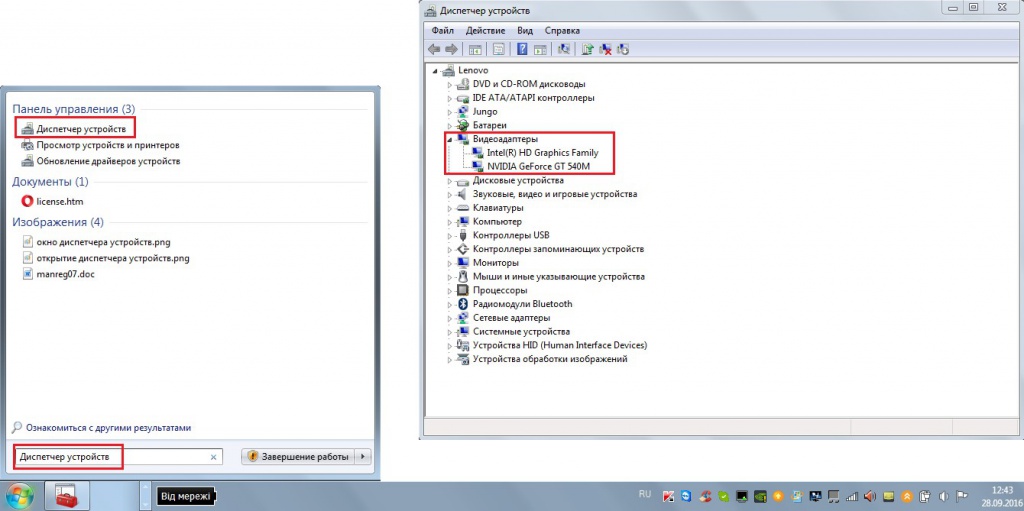Select the mouse icon beside Мыши и иные указывающие устройства
This screenshot has height=511, width=1024.
pos(463,276)
